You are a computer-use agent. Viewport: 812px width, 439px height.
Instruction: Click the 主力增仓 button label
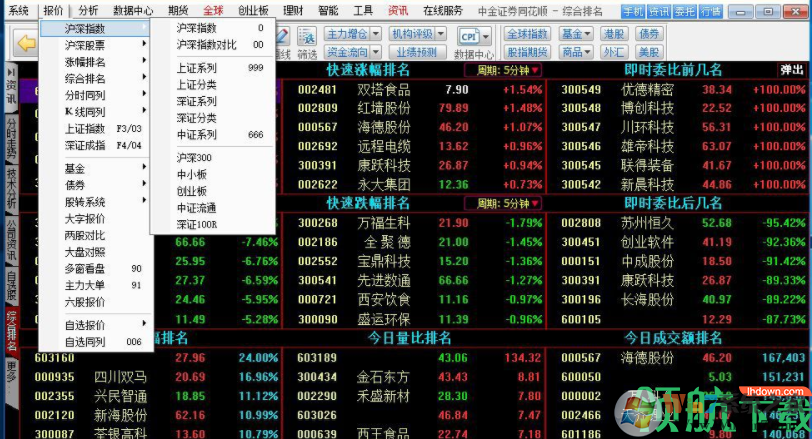[347, 34]
